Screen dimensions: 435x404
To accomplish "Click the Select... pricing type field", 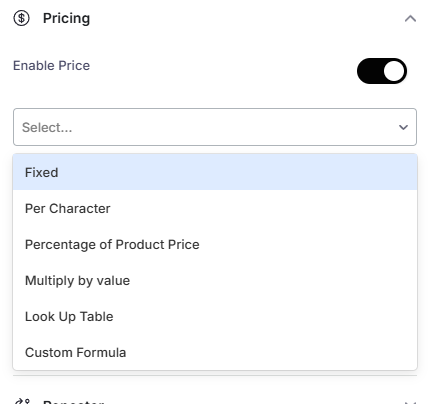I will pos(215,127).
